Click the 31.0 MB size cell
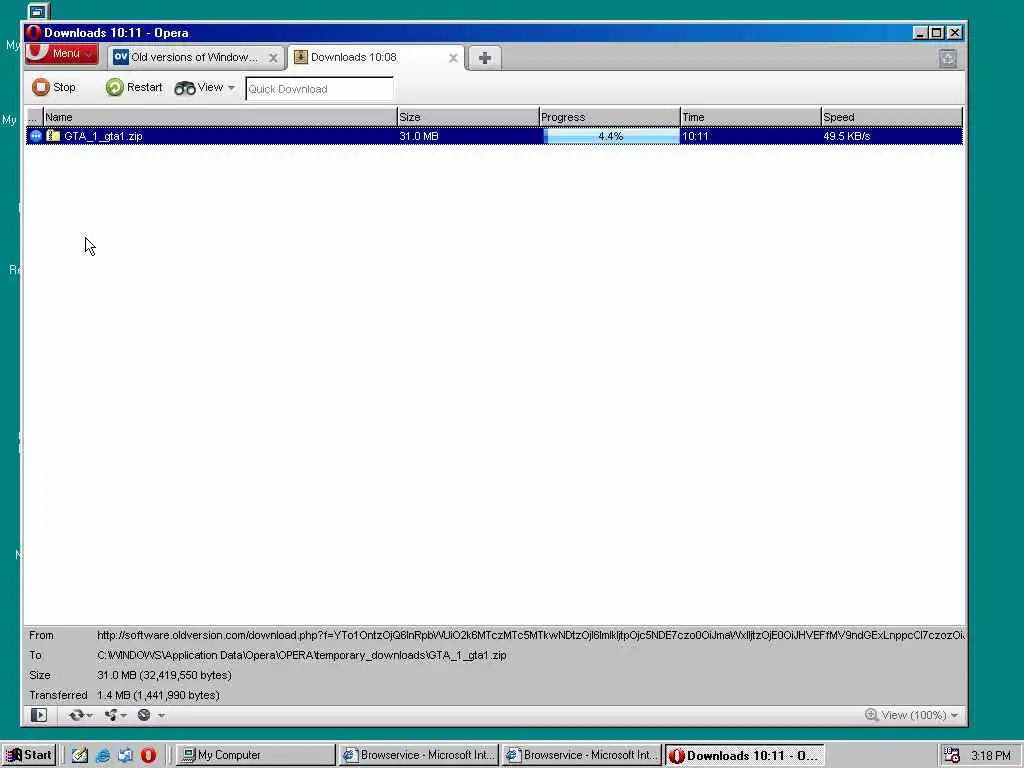The width and height of the screenshot is (1024, 768). [x=419, y=136]
